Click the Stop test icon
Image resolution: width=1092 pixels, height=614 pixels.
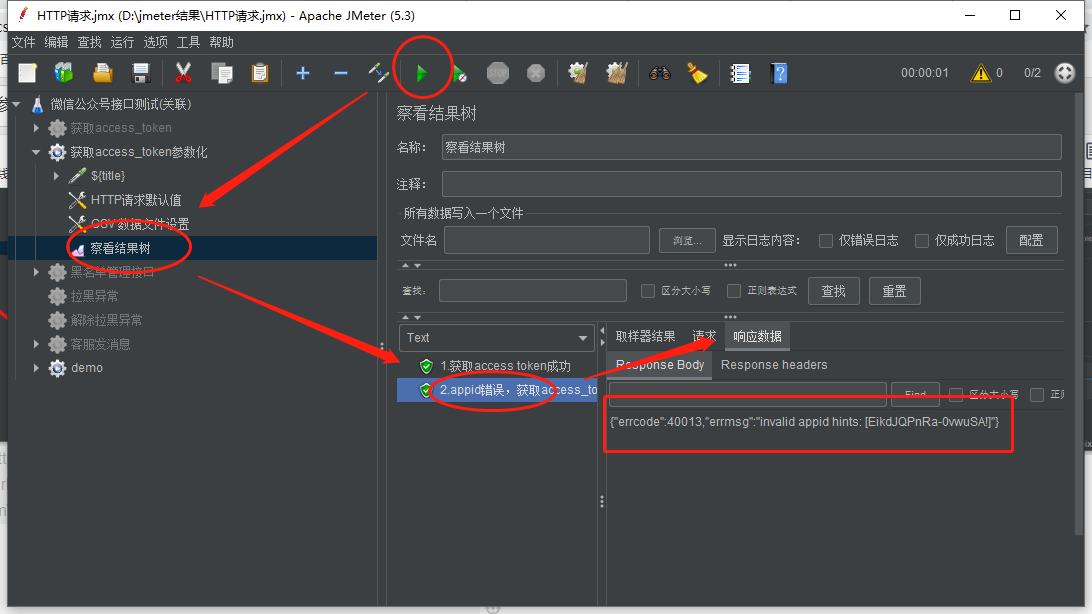coord(498,73)
